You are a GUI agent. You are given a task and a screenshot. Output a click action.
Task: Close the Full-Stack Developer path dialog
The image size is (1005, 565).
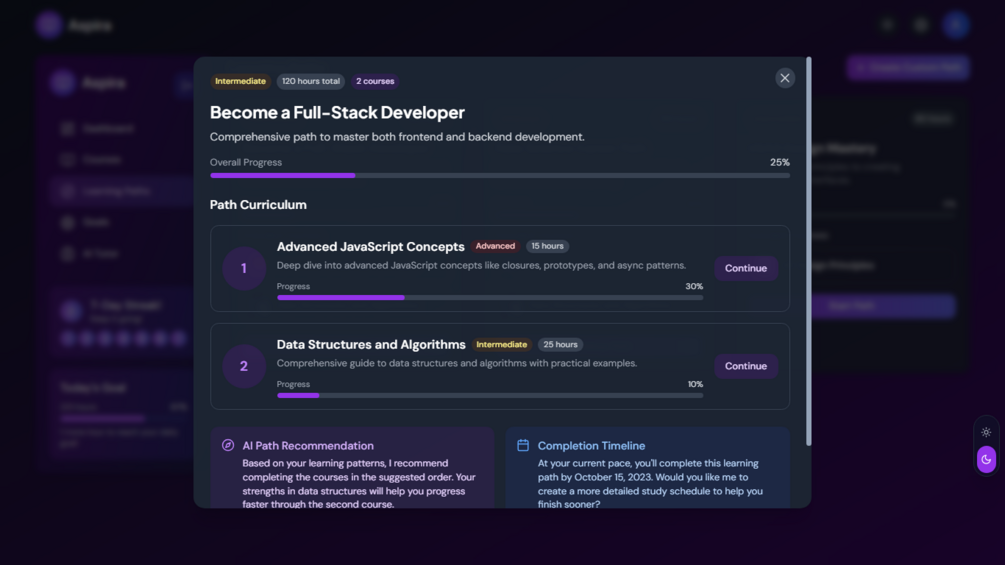pos(785,78)
